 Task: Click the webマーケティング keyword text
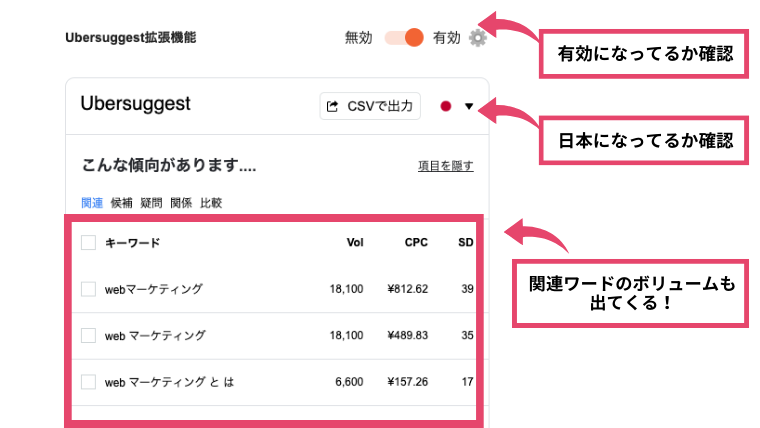154,289
